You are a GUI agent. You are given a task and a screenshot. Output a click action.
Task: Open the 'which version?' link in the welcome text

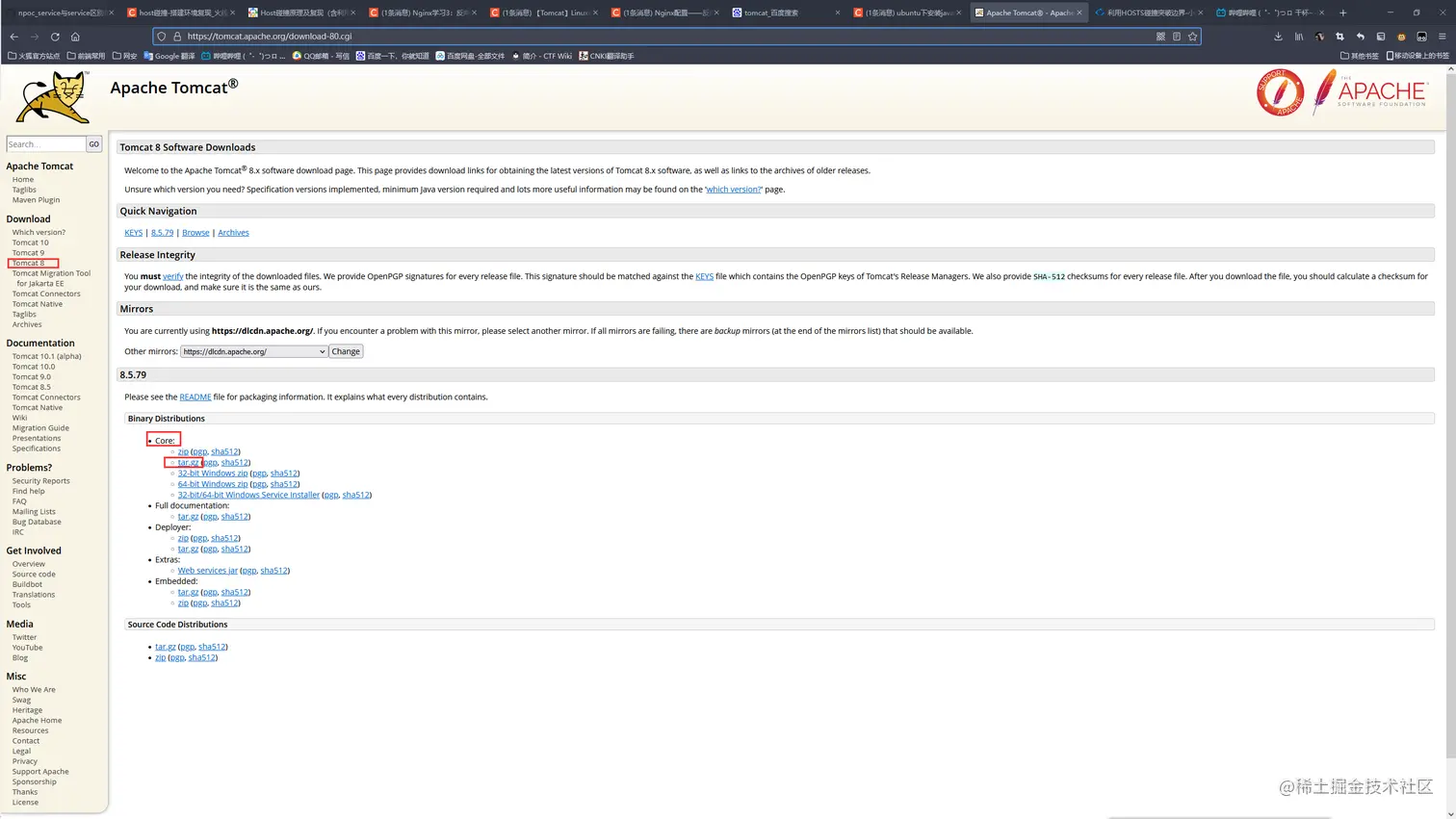[734, 190]
